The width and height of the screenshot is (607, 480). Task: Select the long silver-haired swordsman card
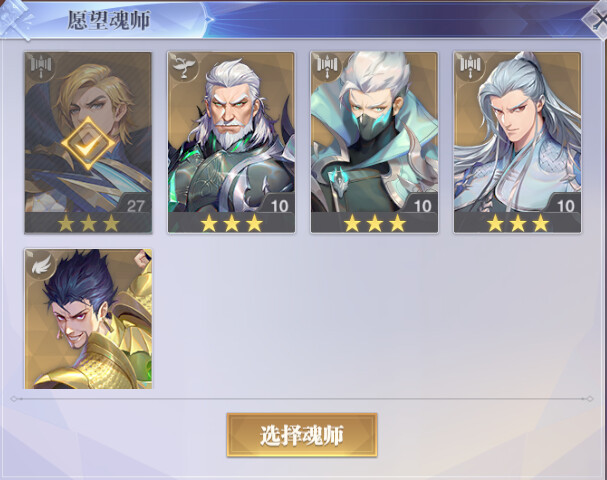518,142
